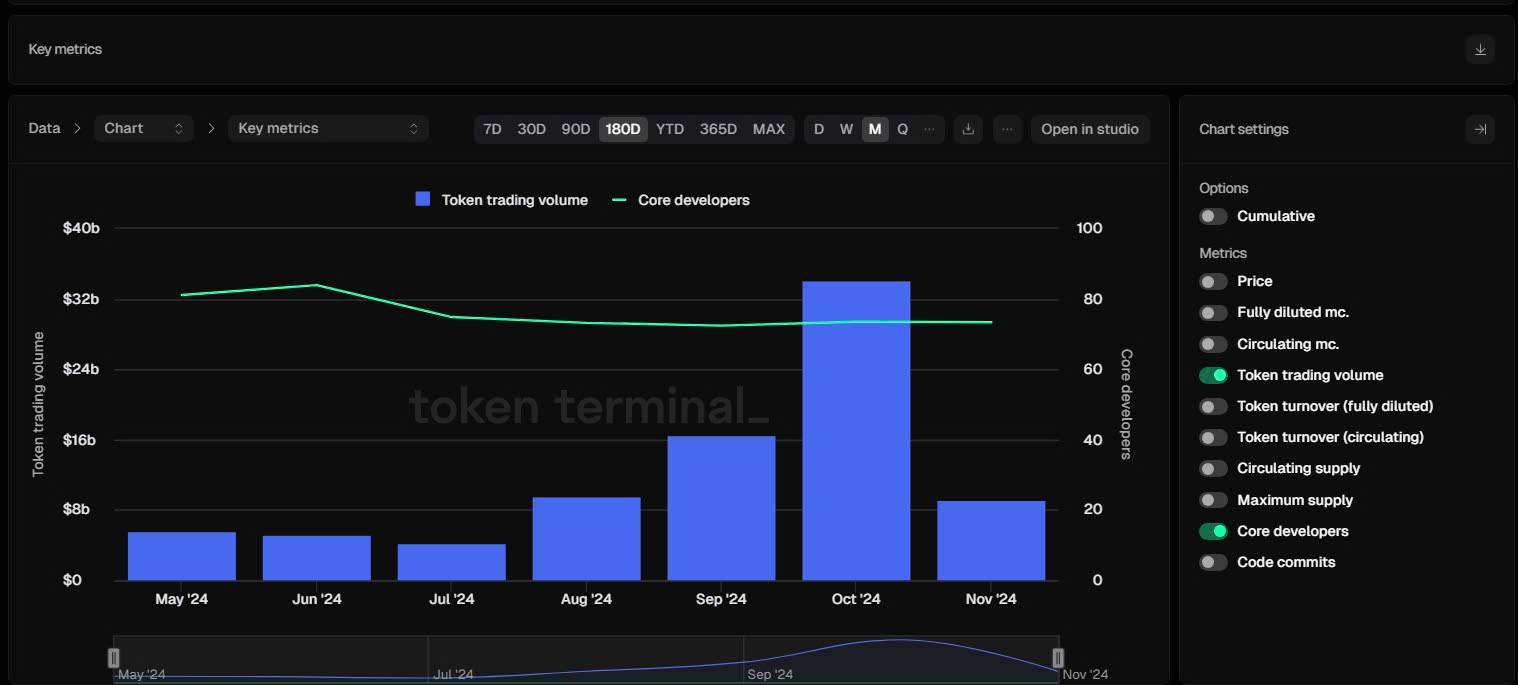Viewport: 1518px width, 685px height.
Task: Select the 30D time range
Action: [x=531, y=129]
